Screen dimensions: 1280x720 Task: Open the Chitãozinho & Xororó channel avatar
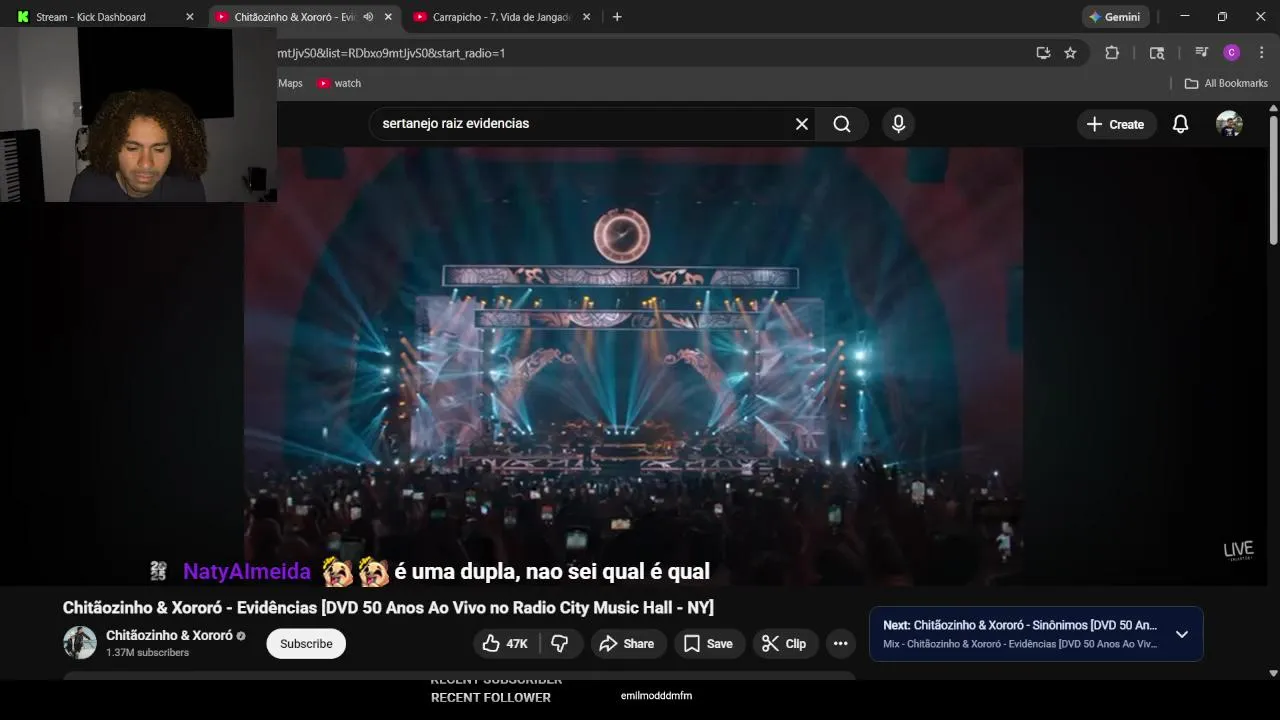[x=80, y=643]
